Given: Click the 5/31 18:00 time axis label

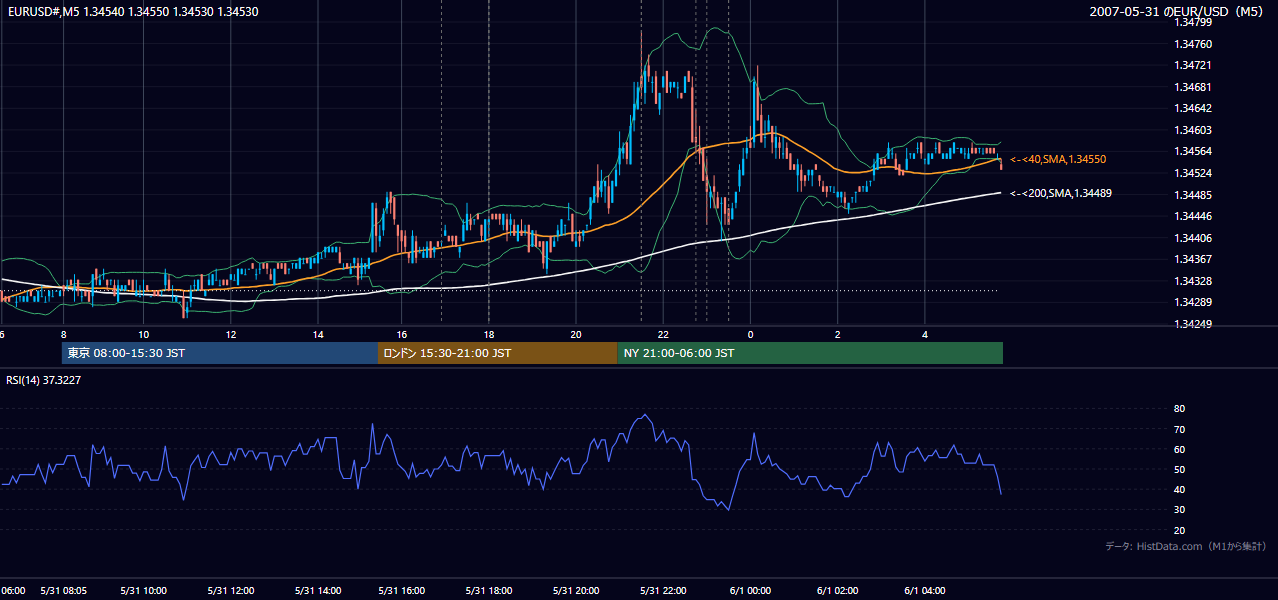Looking at the screenshot, I should click(490, 590).
